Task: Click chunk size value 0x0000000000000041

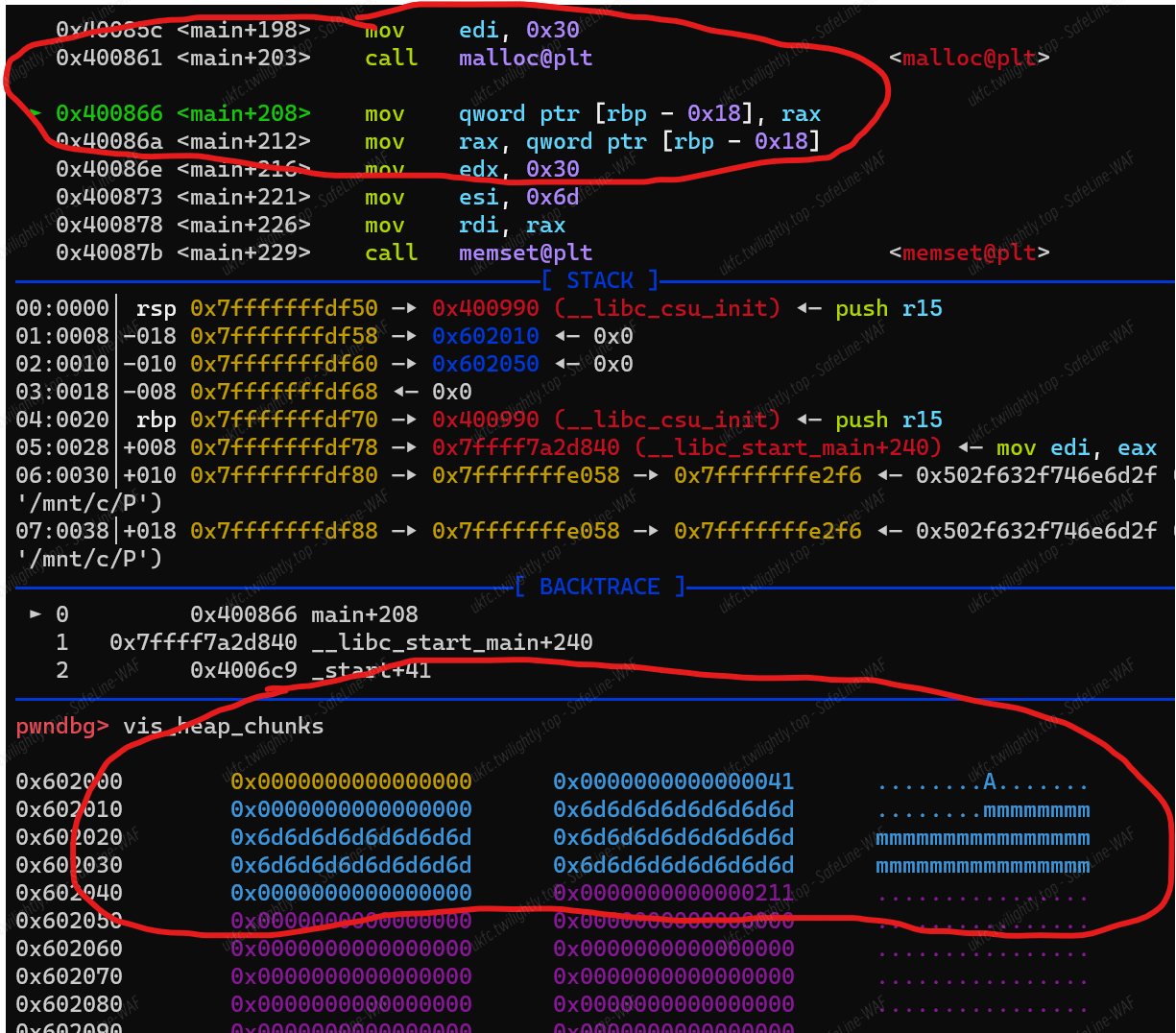Action: pos(674,781)
